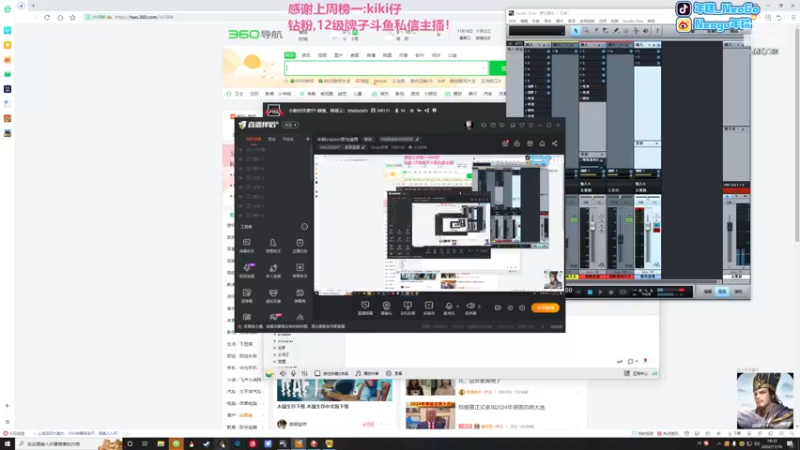Toggle the preview eye icon in broadcaster
Viewport: 800px width, 450px height.
pyautogui.click(x=510, y=308)
